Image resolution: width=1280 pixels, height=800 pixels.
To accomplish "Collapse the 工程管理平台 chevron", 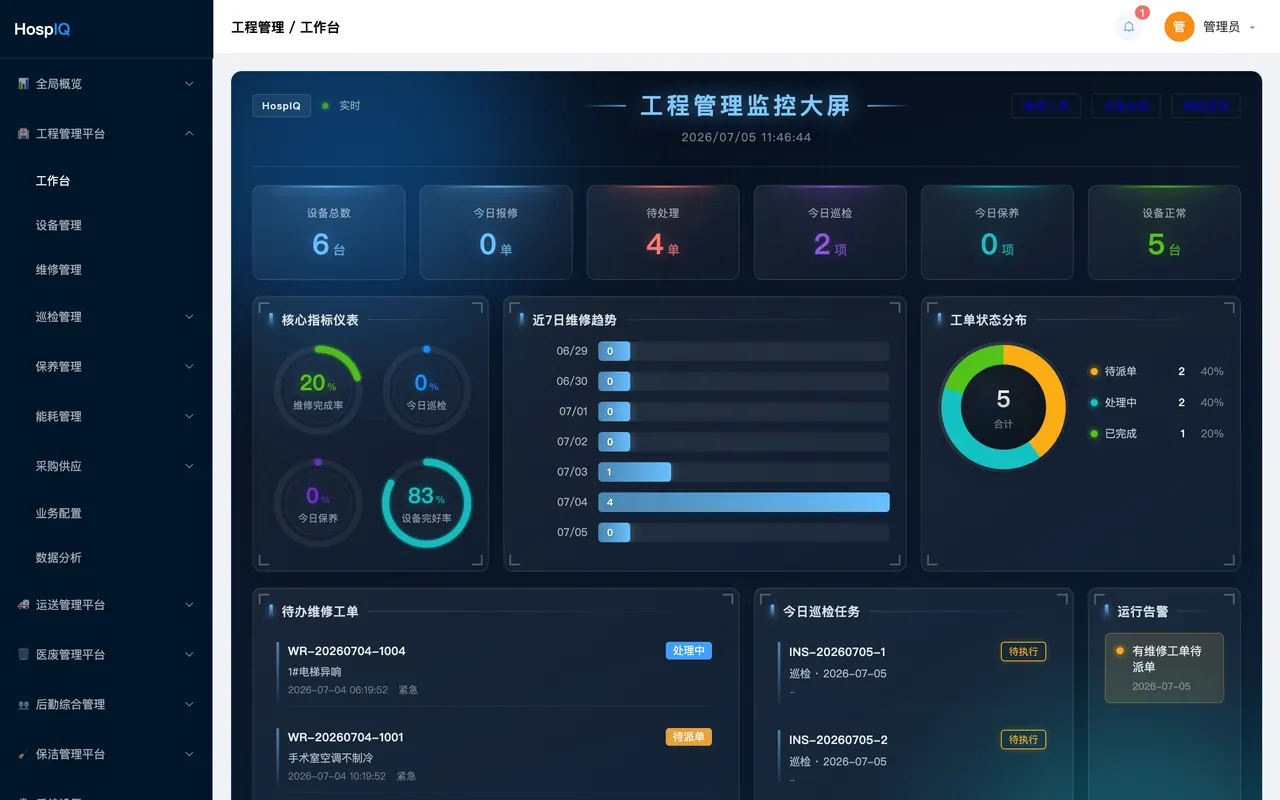I will [190, 134].
